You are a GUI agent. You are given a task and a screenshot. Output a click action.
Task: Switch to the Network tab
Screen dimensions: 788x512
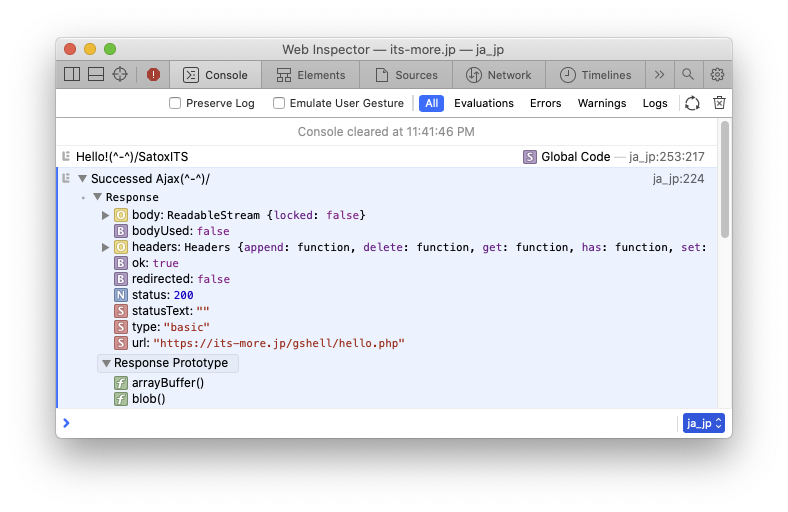click(x=499, y=75)
